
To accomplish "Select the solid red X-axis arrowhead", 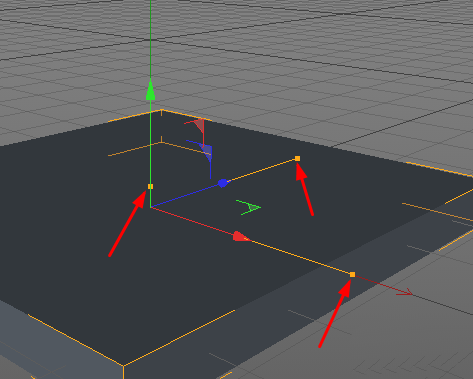I will point(241,237).
